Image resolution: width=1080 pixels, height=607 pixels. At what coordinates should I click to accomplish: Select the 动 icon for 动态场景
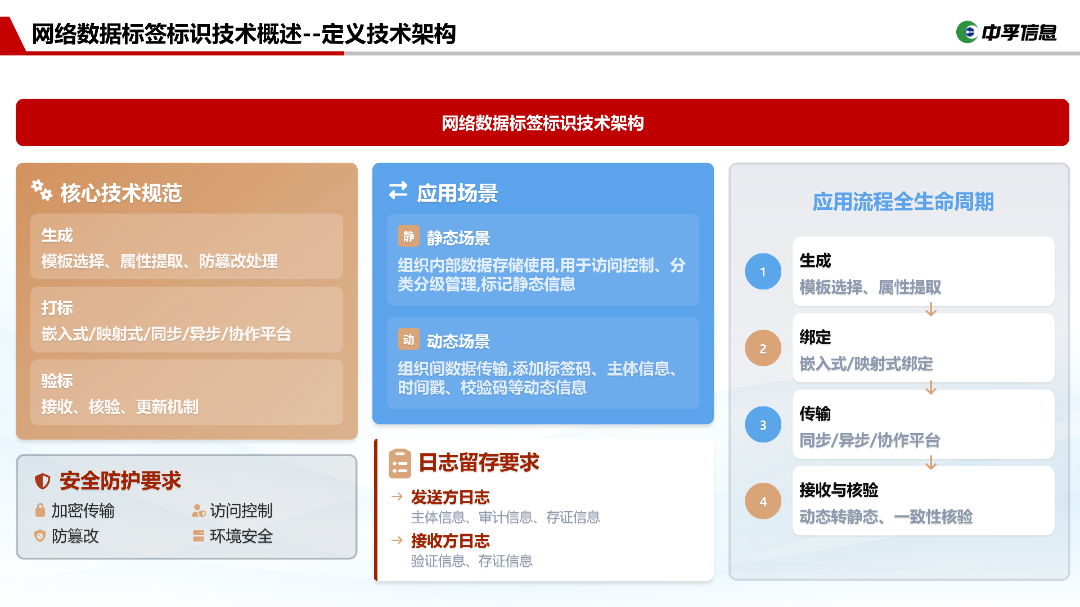pos(407,339)
